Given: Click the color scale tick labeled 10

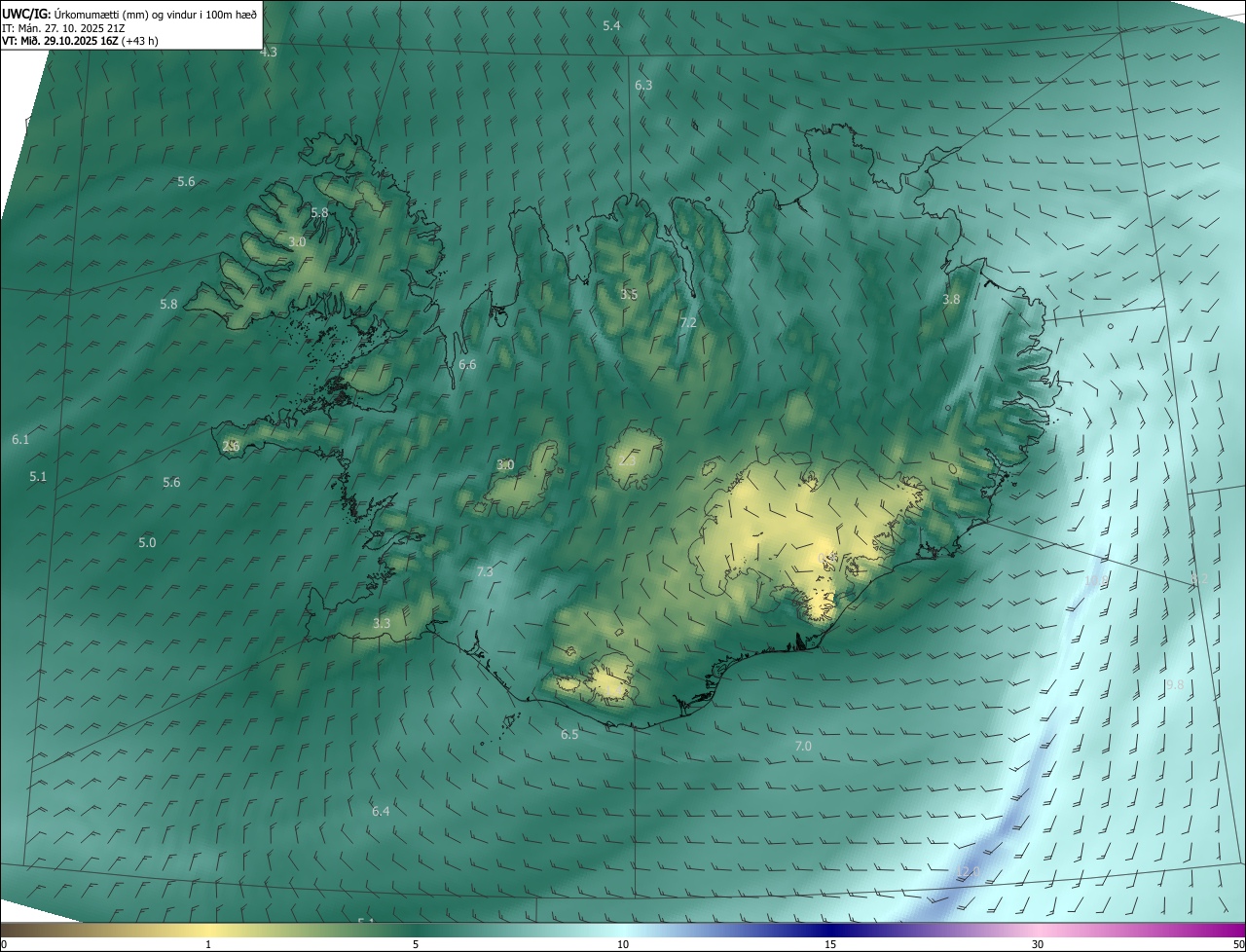Looking at the screenshot, I should (623, 944).
